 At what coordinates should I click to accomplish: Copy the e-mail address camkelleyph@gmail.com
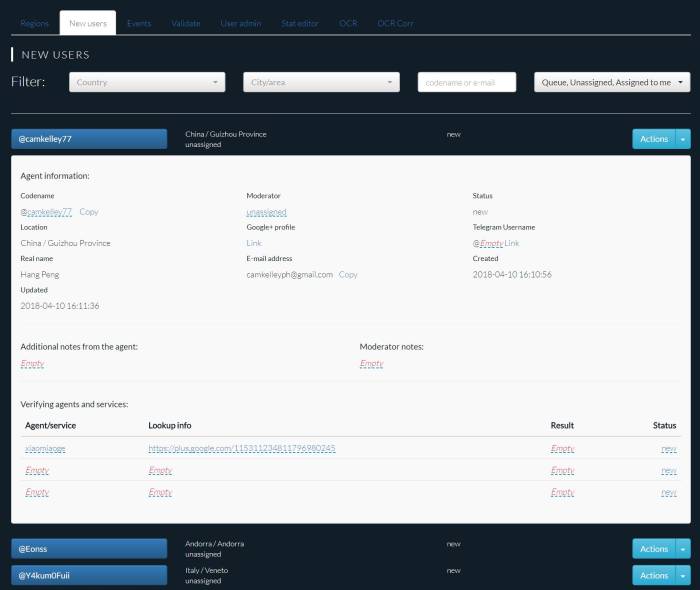tap(348, 274)
